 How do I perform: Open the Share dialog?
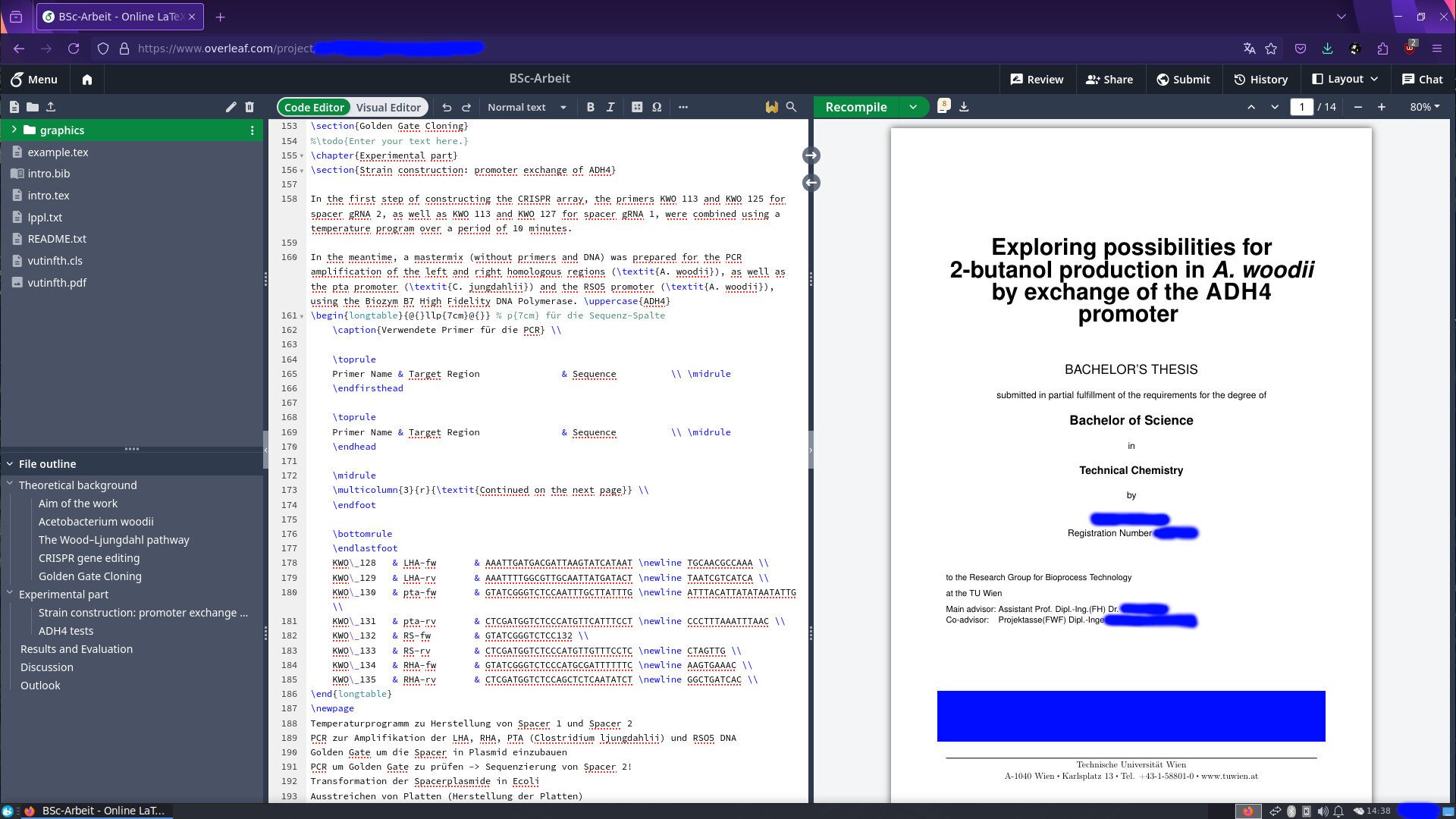click(1109, 79)
